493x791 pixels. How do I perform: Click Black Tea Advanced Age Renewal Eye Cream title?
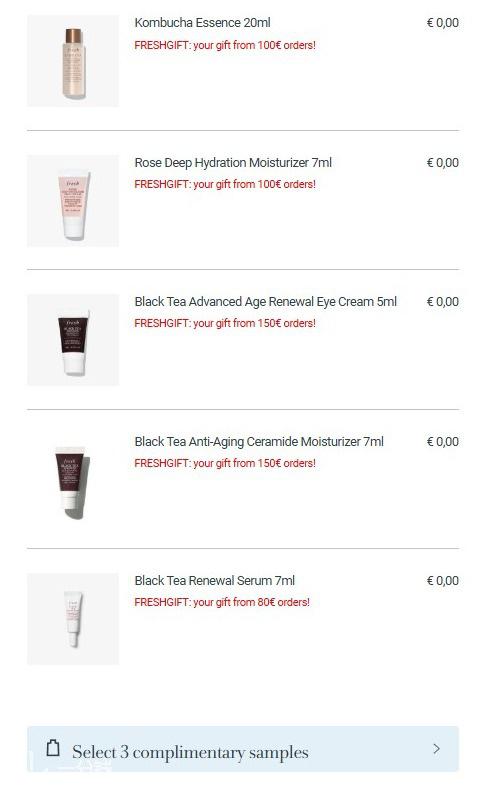(265, 302)
